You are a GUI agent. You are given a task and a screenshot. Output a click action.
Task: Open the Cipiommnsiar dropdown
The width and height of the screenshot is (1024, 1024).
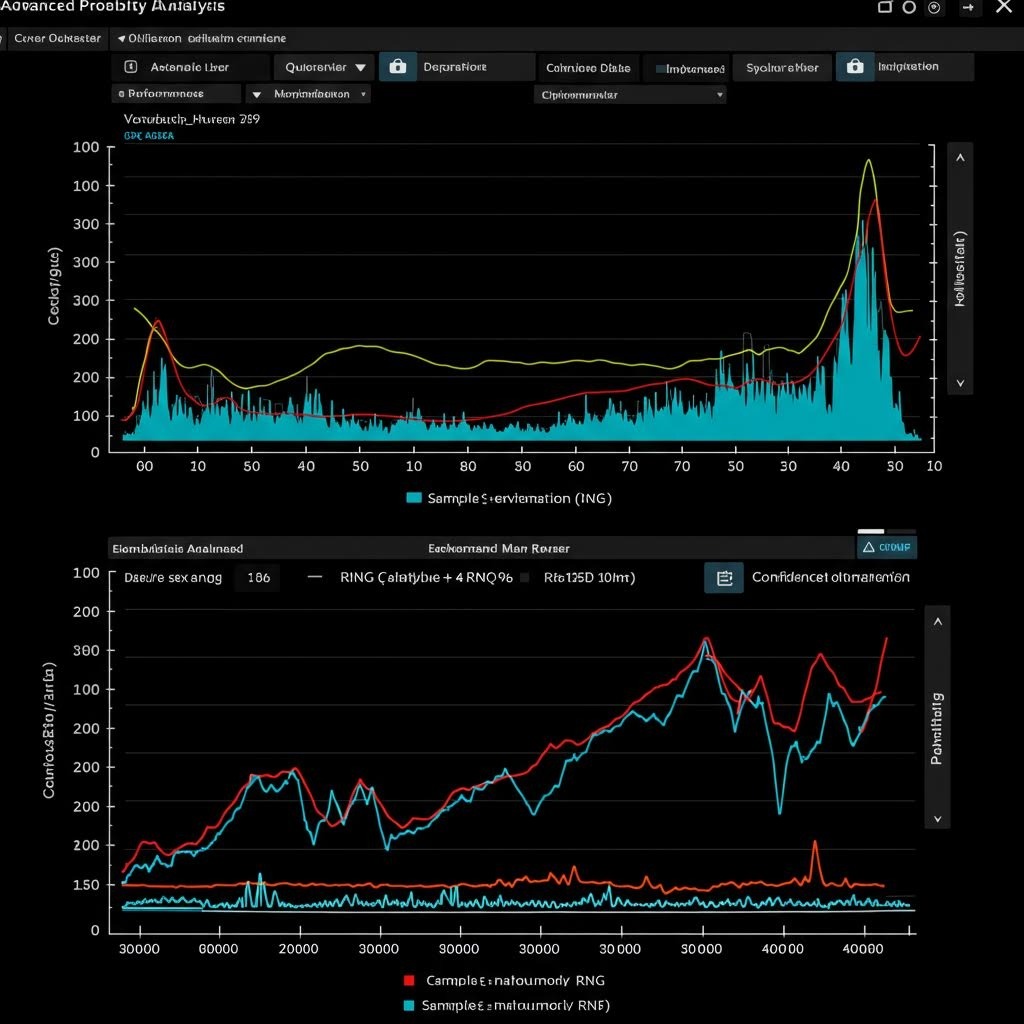point(630,95)
